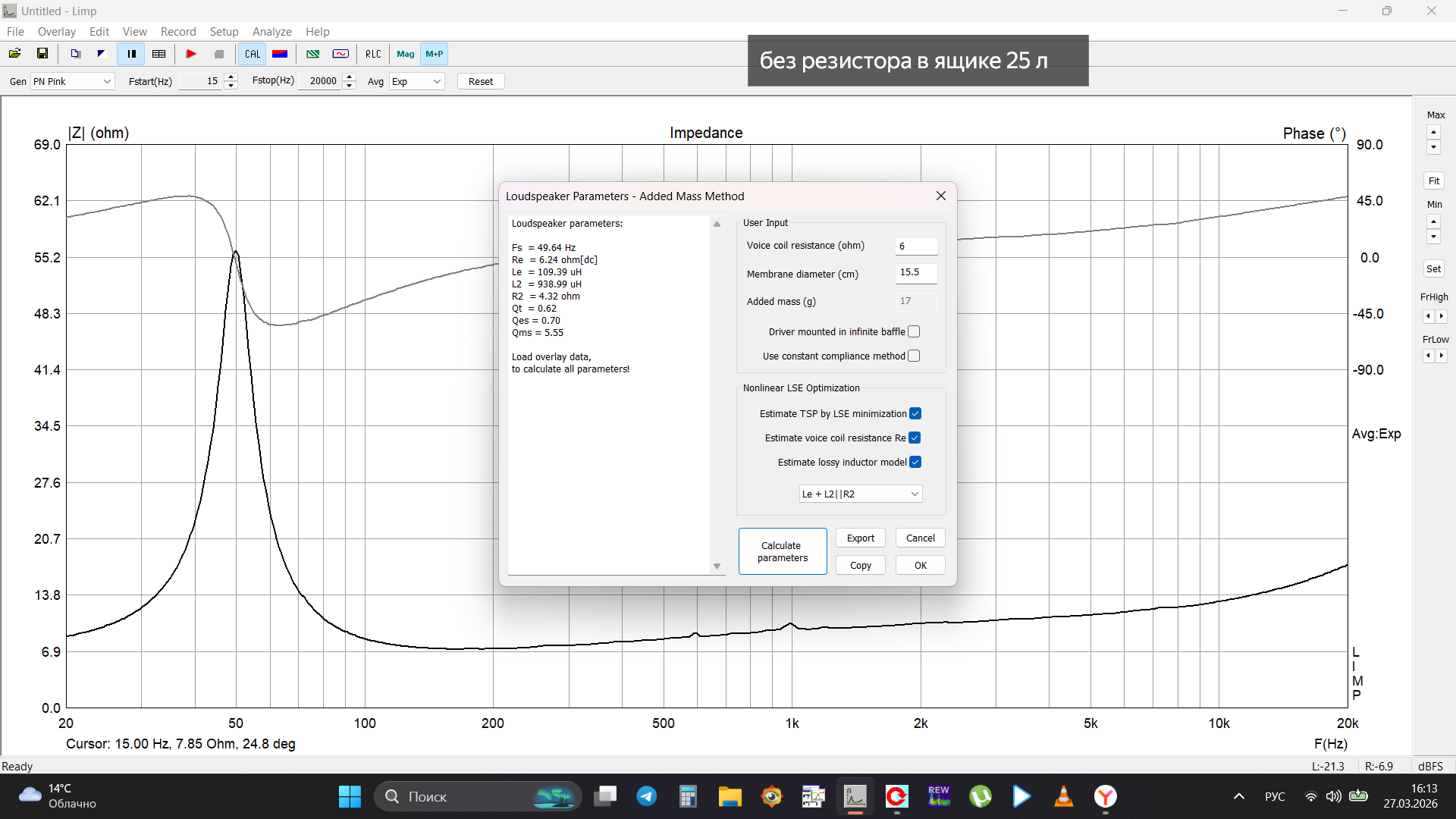Click the open file folder icon
Screen dimensions: 1456x819
[x=14, y=54]
